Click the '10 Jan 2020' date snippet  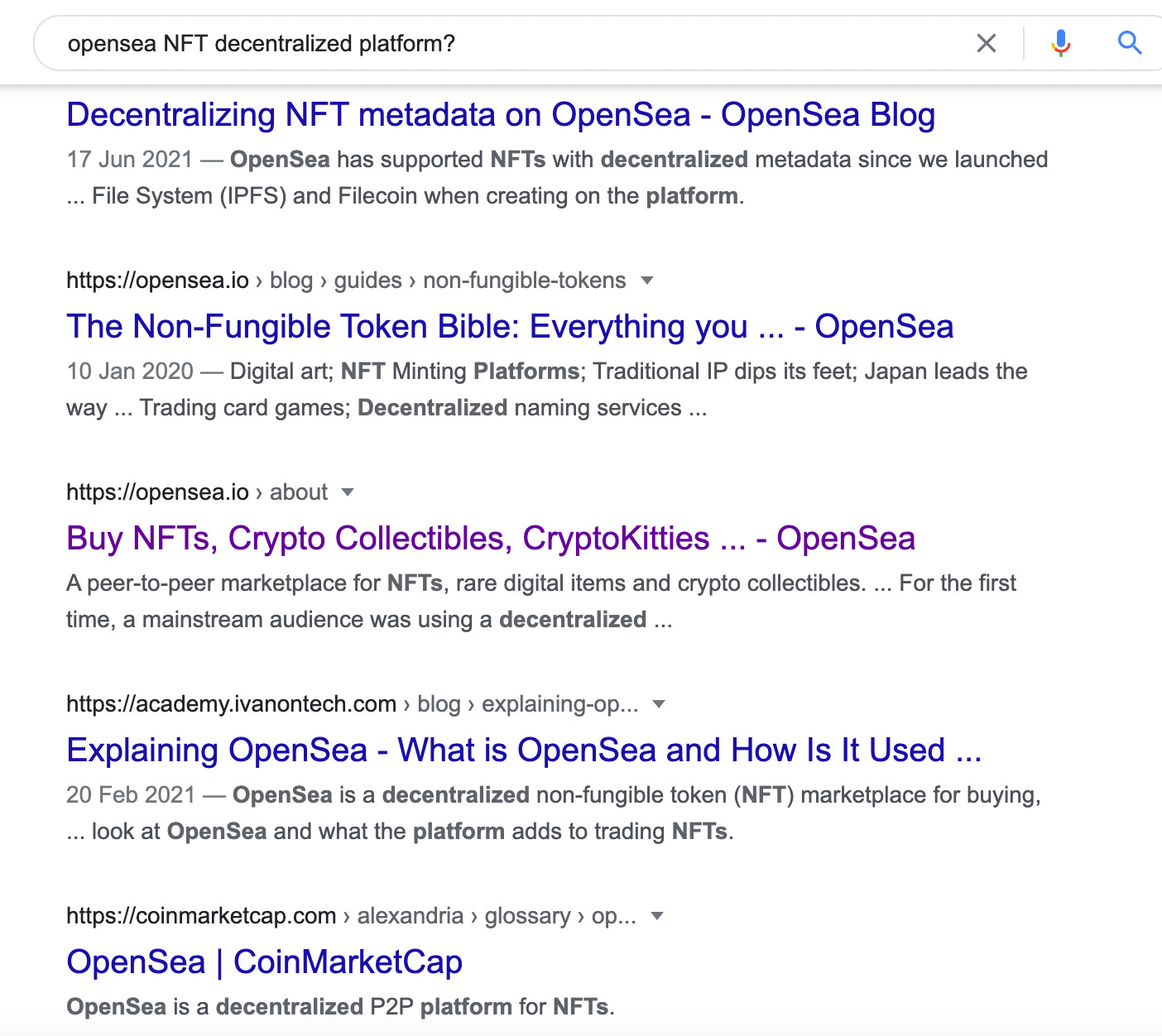pyautogui.click(x=130, y=372)
